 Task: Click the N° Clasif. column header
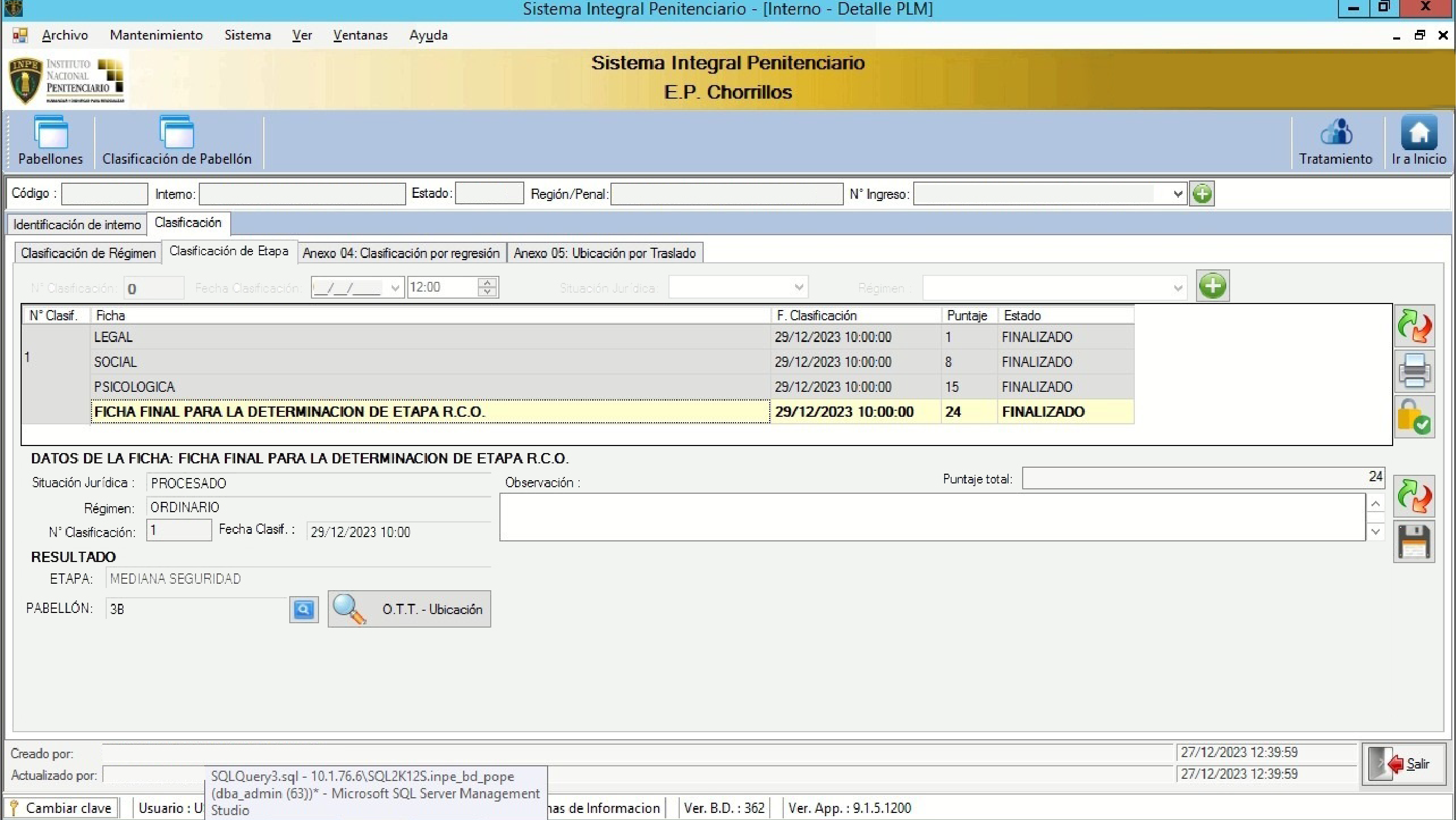coord(56,315)
